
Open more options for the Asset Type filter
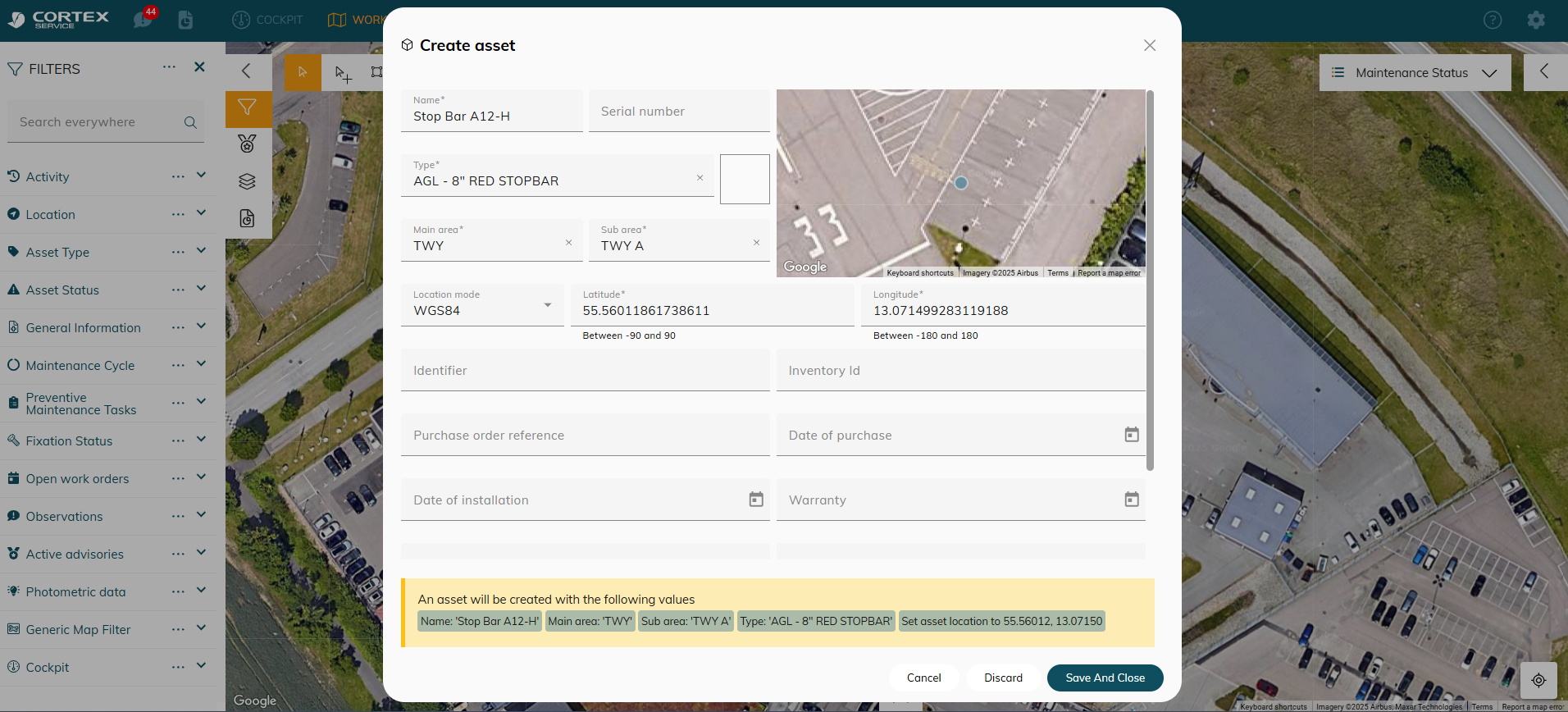tap(178, 252)
